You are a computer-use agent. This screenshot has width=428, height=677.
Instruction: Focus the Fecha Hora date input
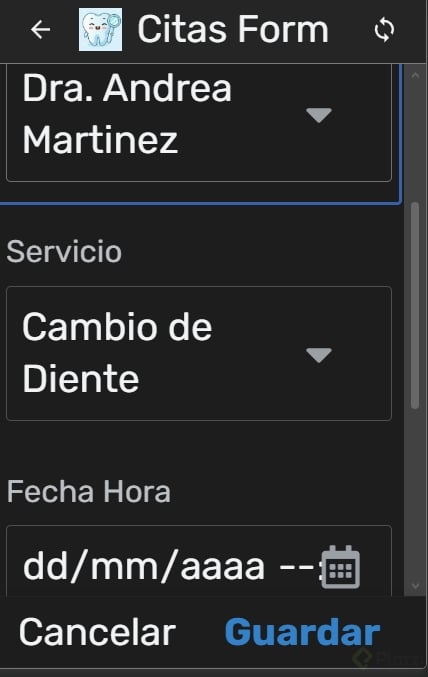pos(199,561)
